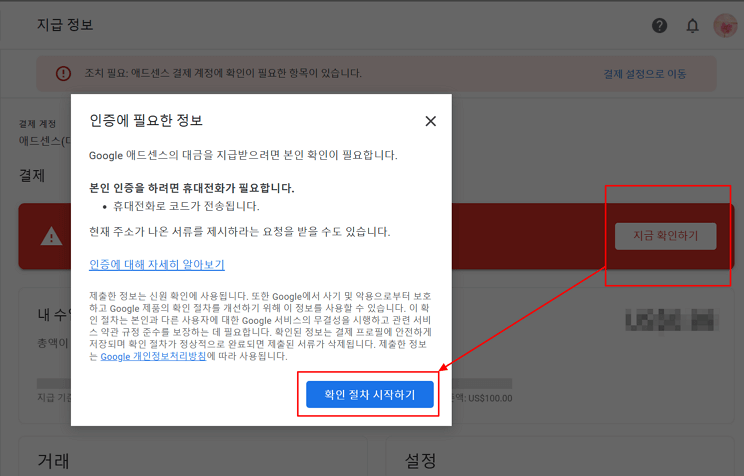Click the 결제 section heading
Image resolution: width=744 pixels, height=476 pixels.
(32, 175)
